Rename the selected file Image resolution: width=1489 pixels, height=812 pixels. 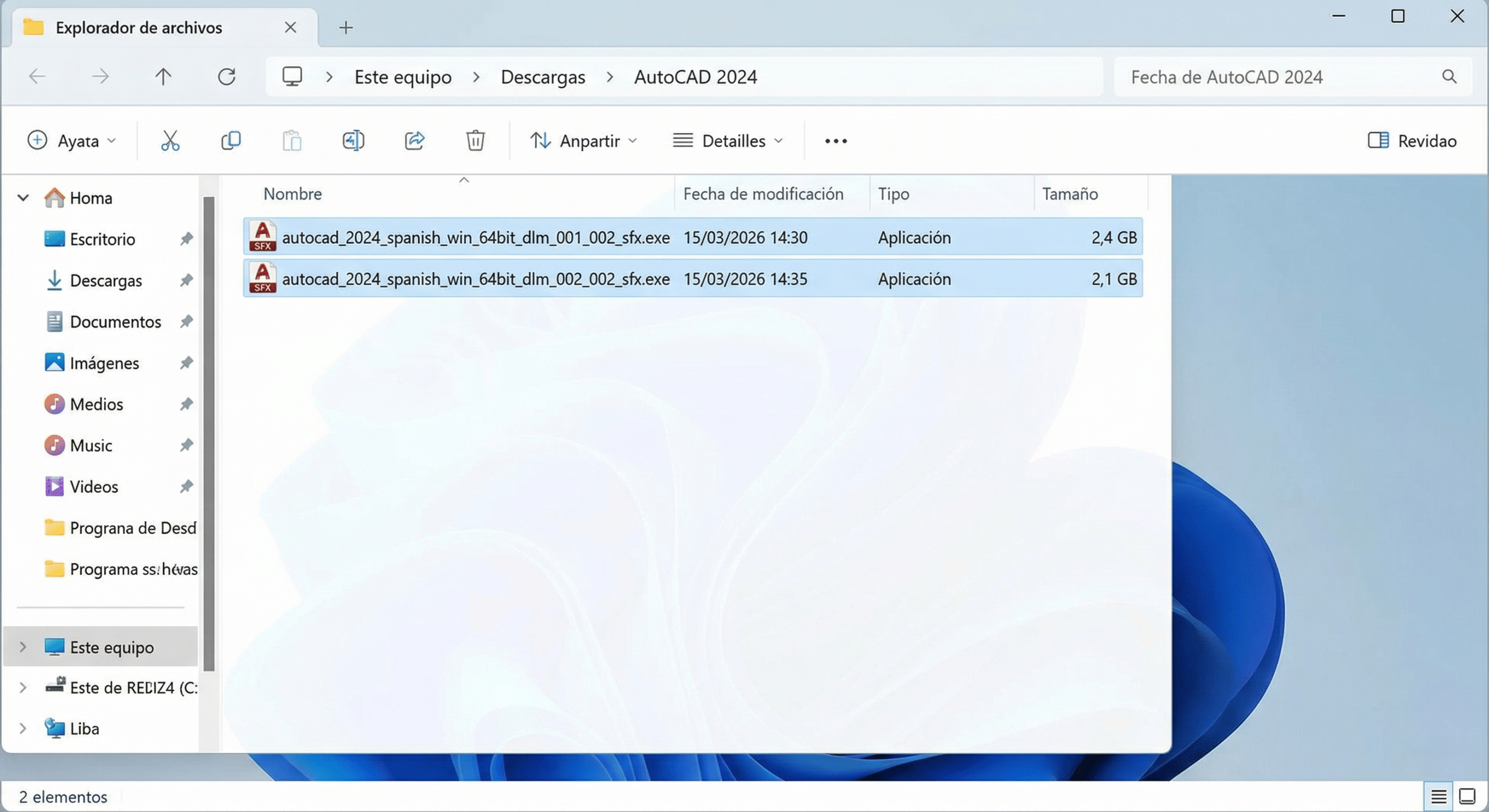354,140
